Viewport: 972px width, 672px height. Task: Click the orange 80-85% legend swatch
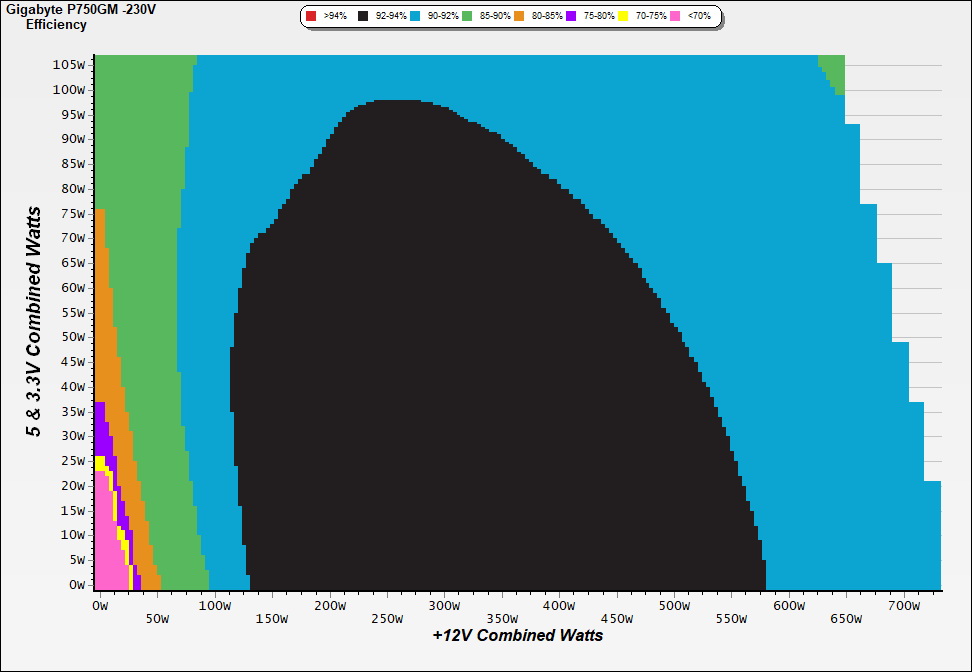pos(520,17)
